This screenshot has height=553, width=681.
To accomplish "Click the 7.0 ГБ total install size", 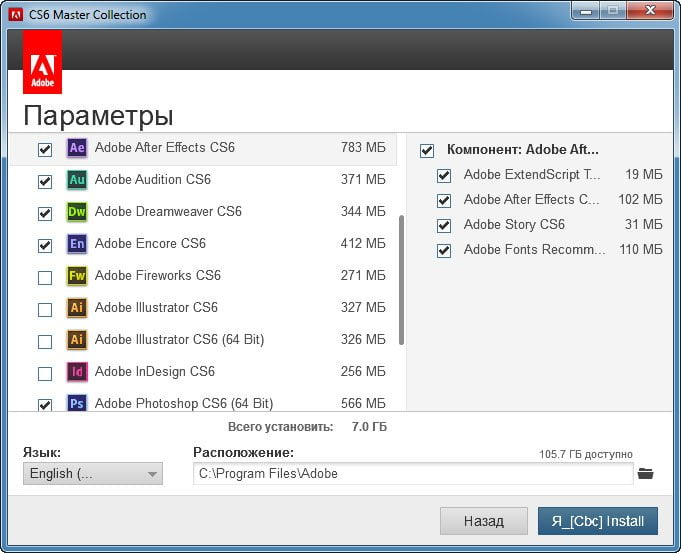I will 369,427.
